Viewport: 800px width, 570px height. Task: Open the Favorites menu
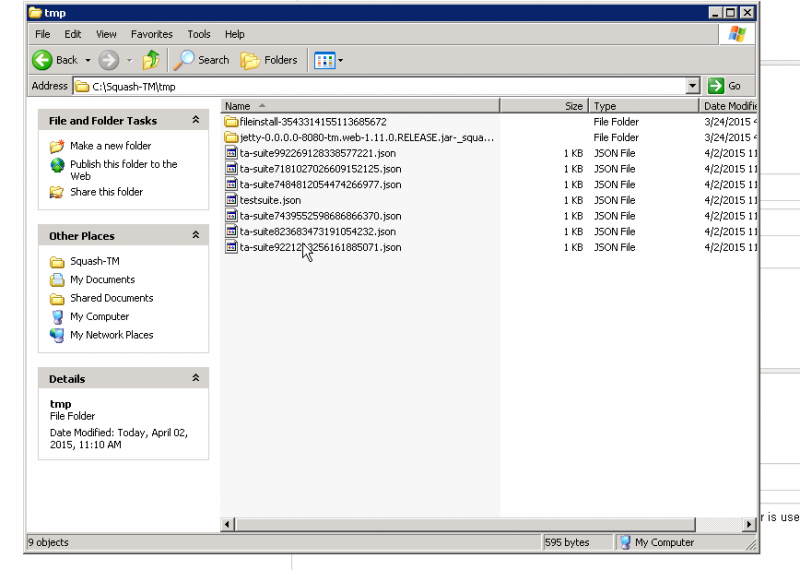pyautogui.click(x=151, y=34)
